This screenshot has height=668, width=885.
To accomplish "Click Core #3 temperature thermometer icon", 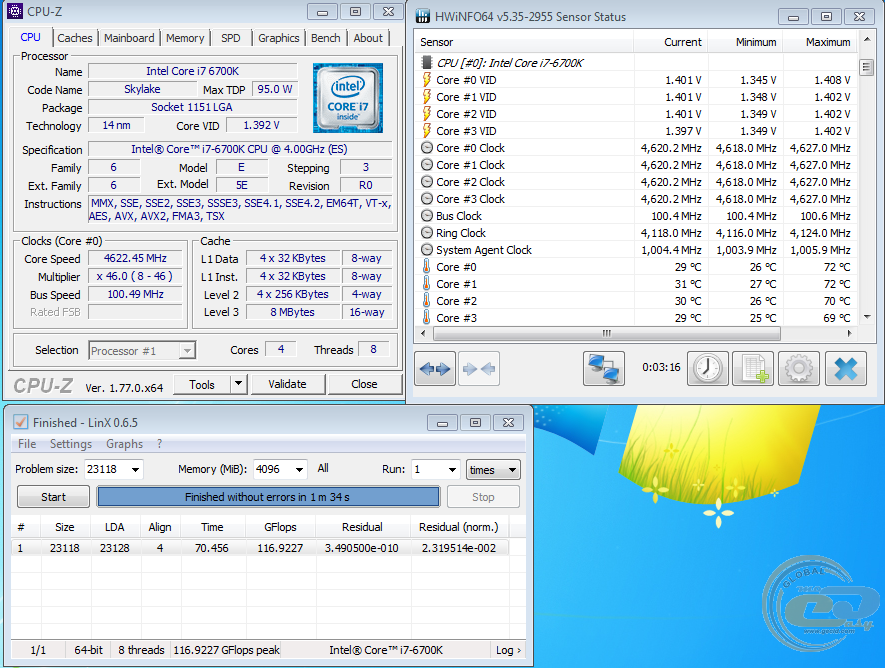I will click(427, 317).
